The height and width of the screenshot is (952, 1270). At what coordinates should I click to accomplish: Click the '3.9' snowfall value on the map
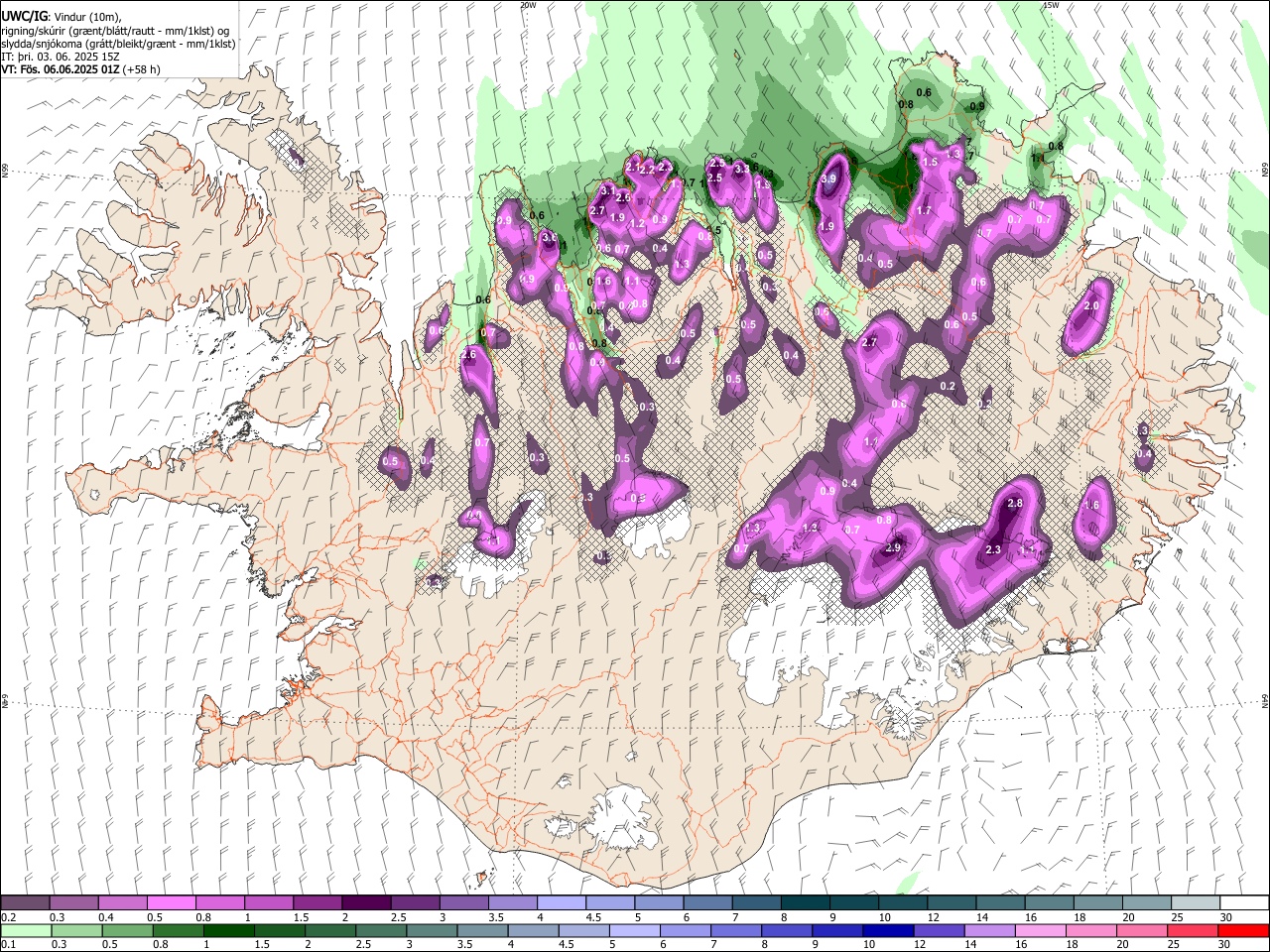click(x=829, y=178)
